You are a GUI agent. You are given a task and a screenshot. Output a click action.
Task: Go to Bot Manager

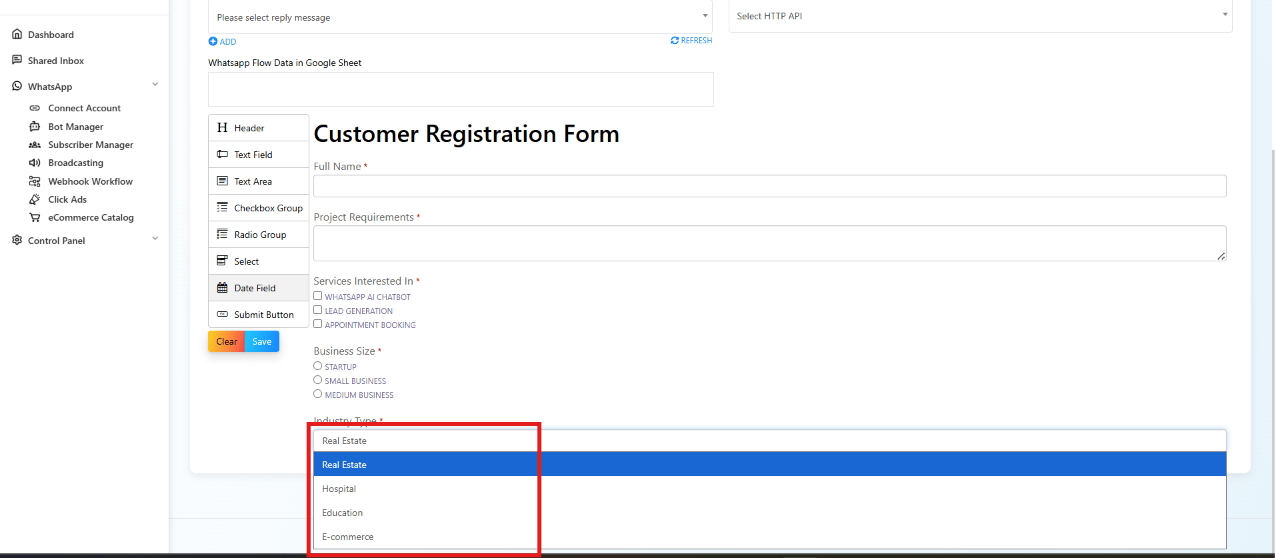tap(76, 127)
